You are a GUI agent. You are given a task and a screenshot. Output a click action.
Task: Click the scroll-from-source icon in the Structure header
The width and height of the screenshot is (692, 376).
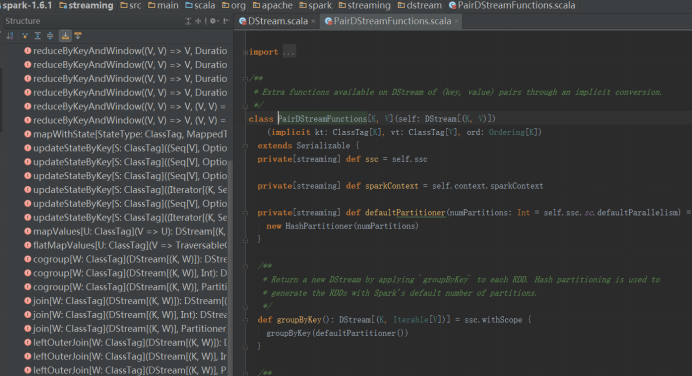click(x=198, y=21)
